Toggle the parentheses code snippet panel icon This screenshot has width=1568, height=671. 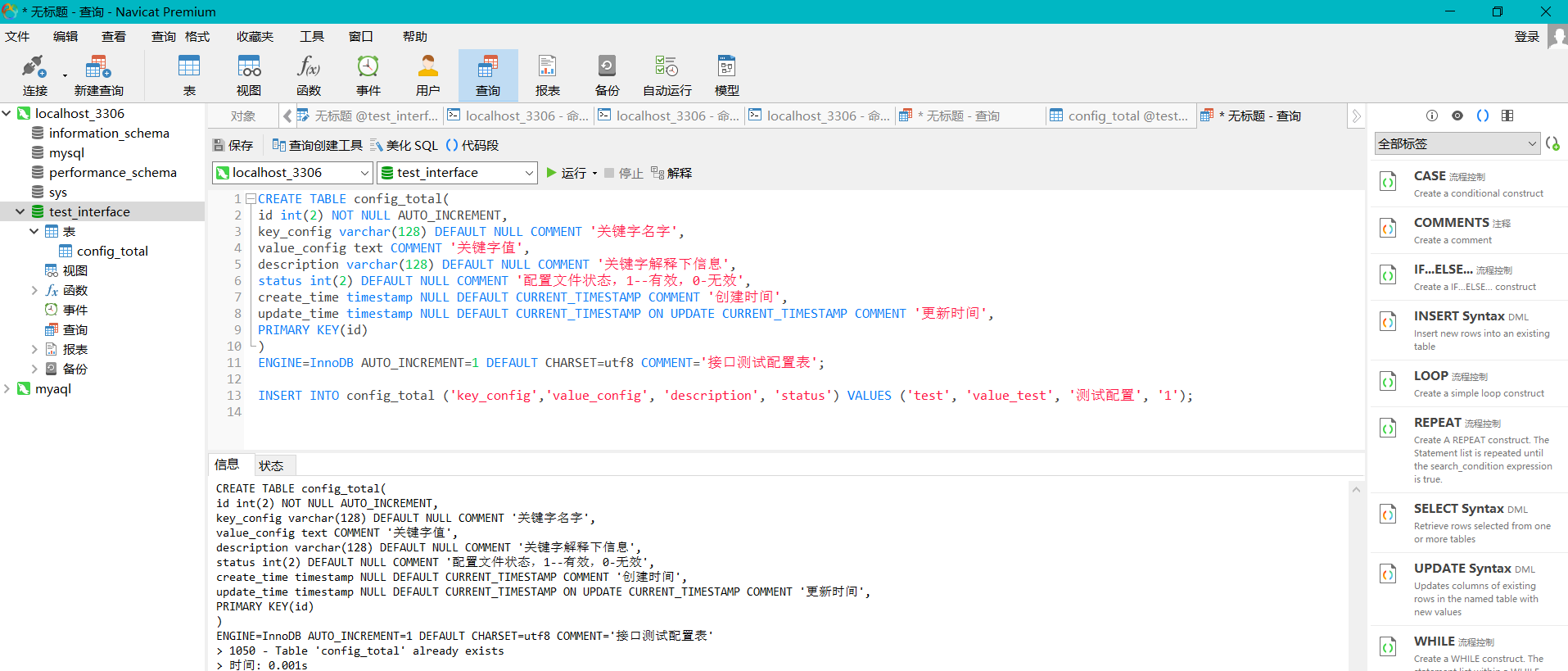click(x=1483, y=116)
